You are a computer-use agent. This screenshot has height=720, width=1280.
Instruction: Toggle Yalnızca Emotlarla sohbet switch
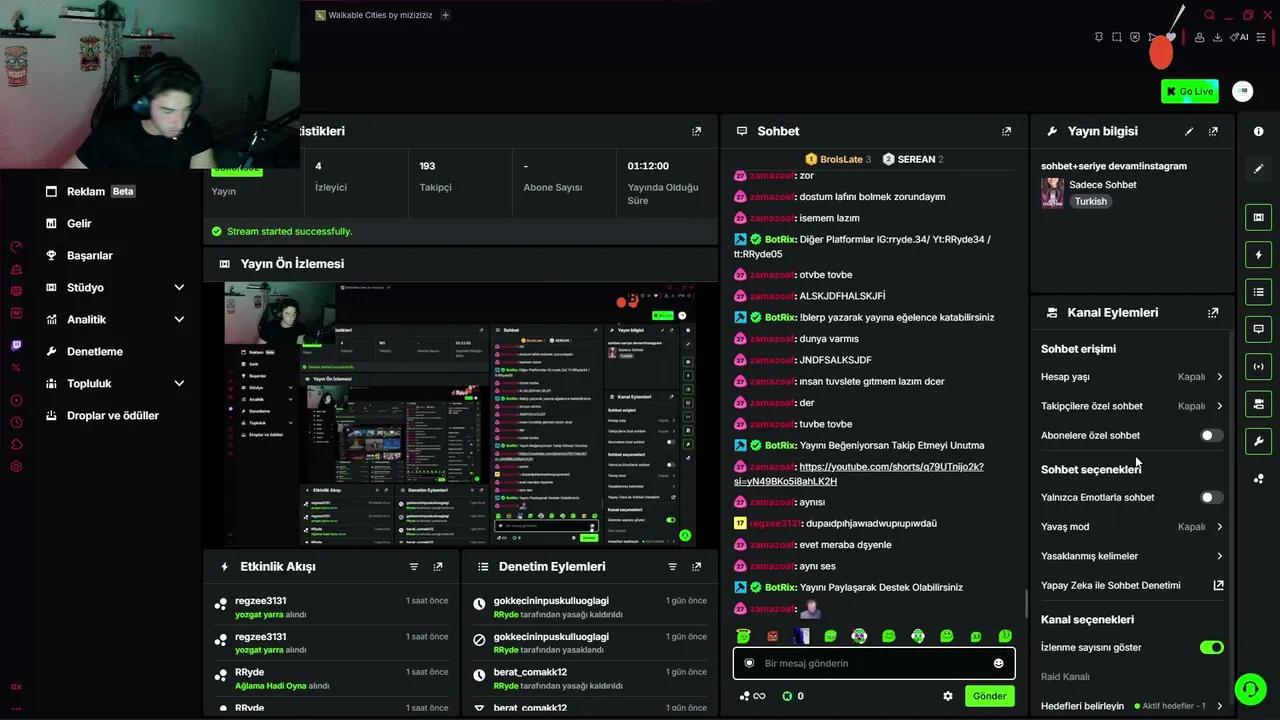[x=1211, y=497]
